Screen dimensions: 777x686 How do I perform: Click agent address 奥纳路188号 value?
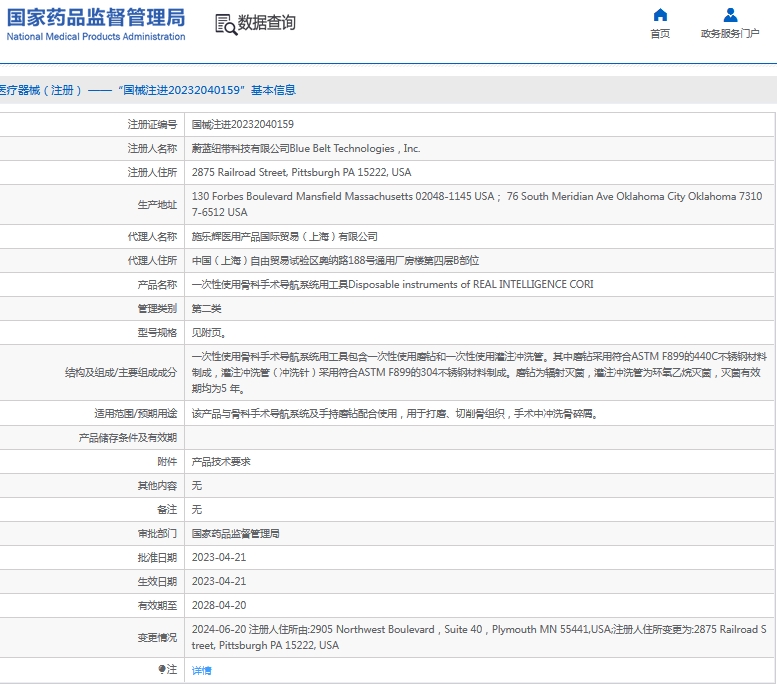point(335,260)
